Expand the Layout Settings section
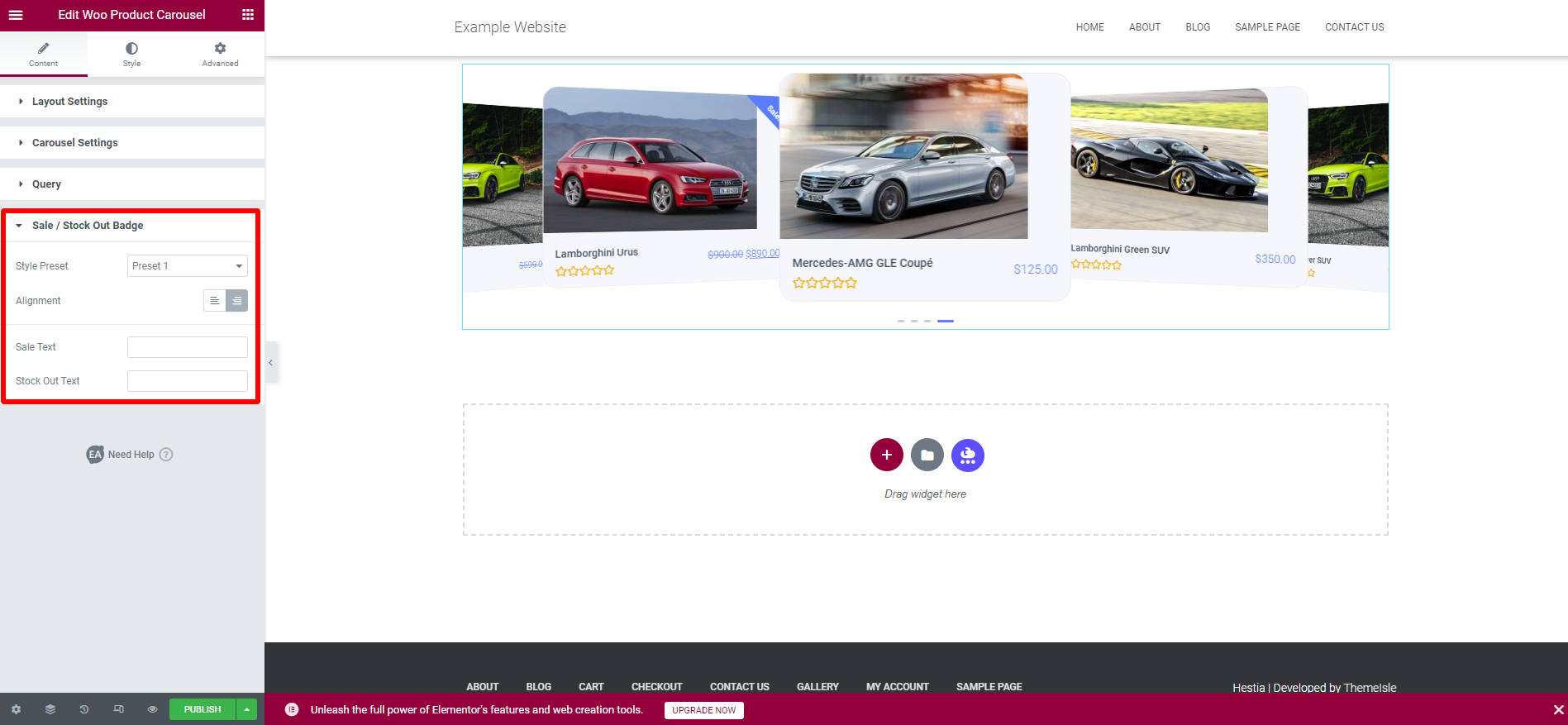 click(132, 102)
